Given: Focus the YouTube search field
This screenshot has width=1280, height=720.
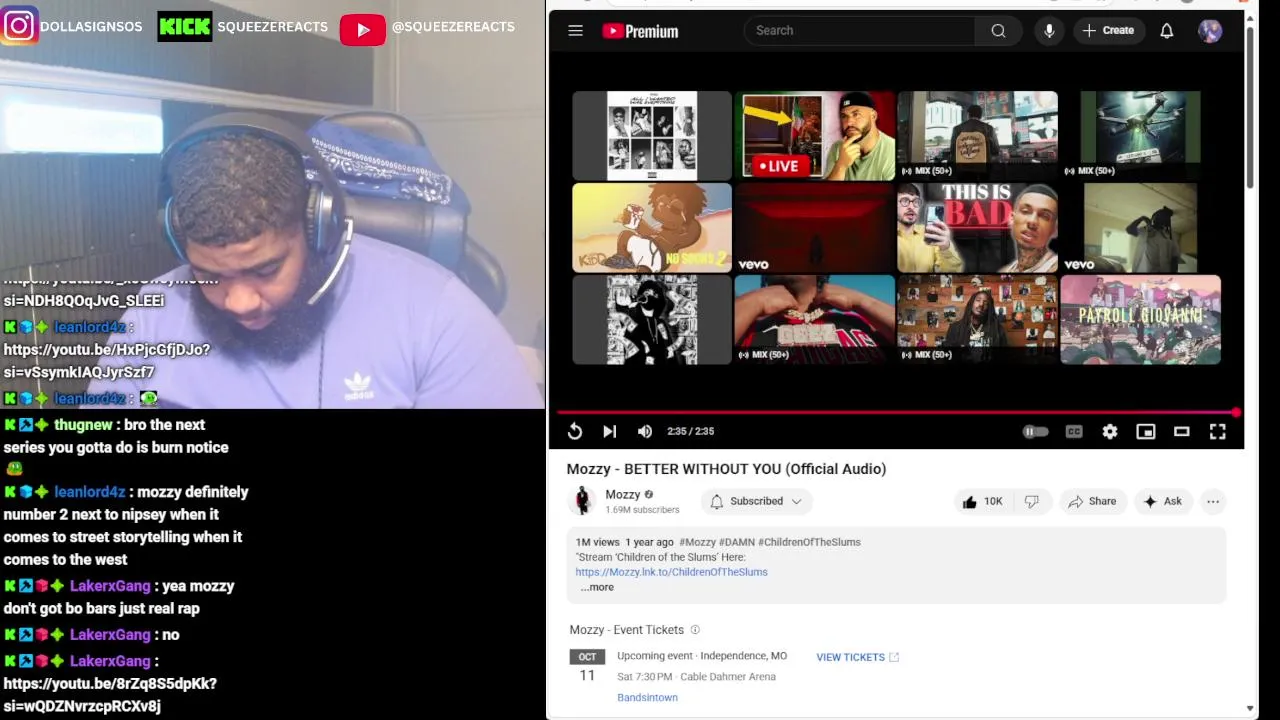Looking at the screenshot, I should pyautogui.click(x=860, y=31).
